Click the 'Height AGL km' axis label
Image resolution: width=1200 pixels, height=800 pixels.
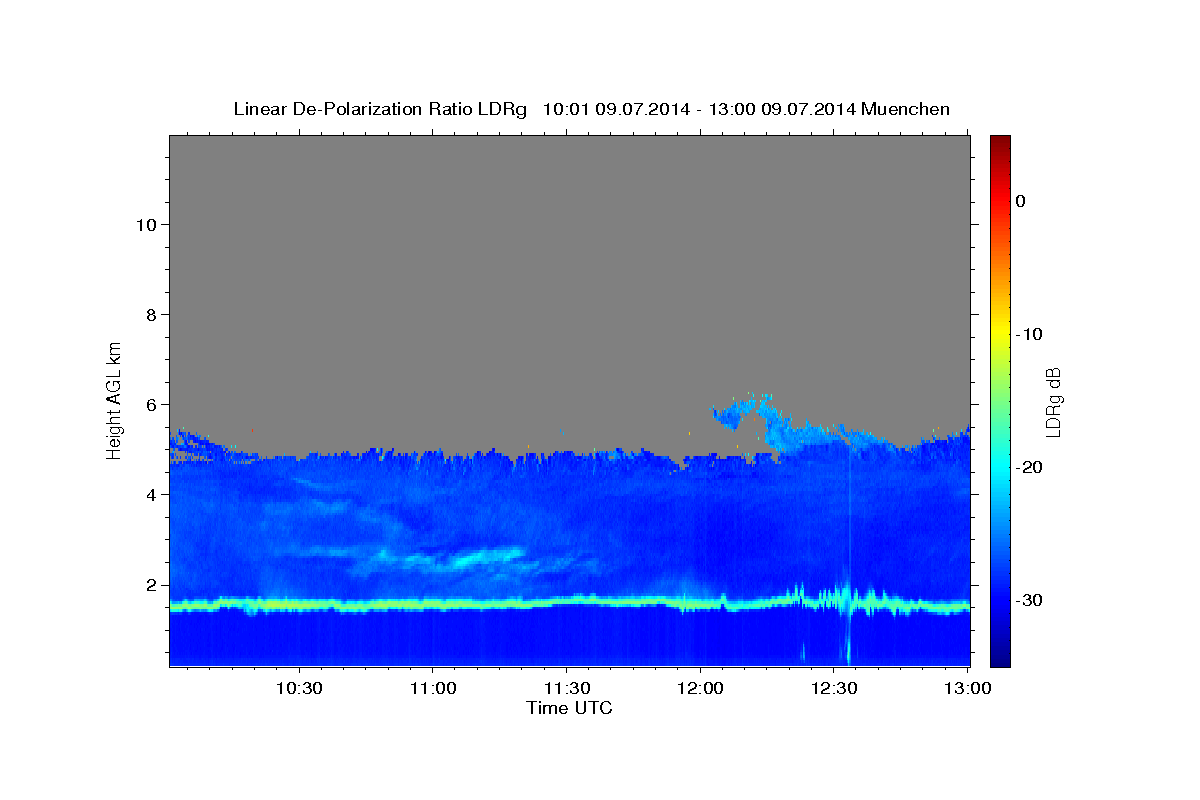tap(115, 399)
